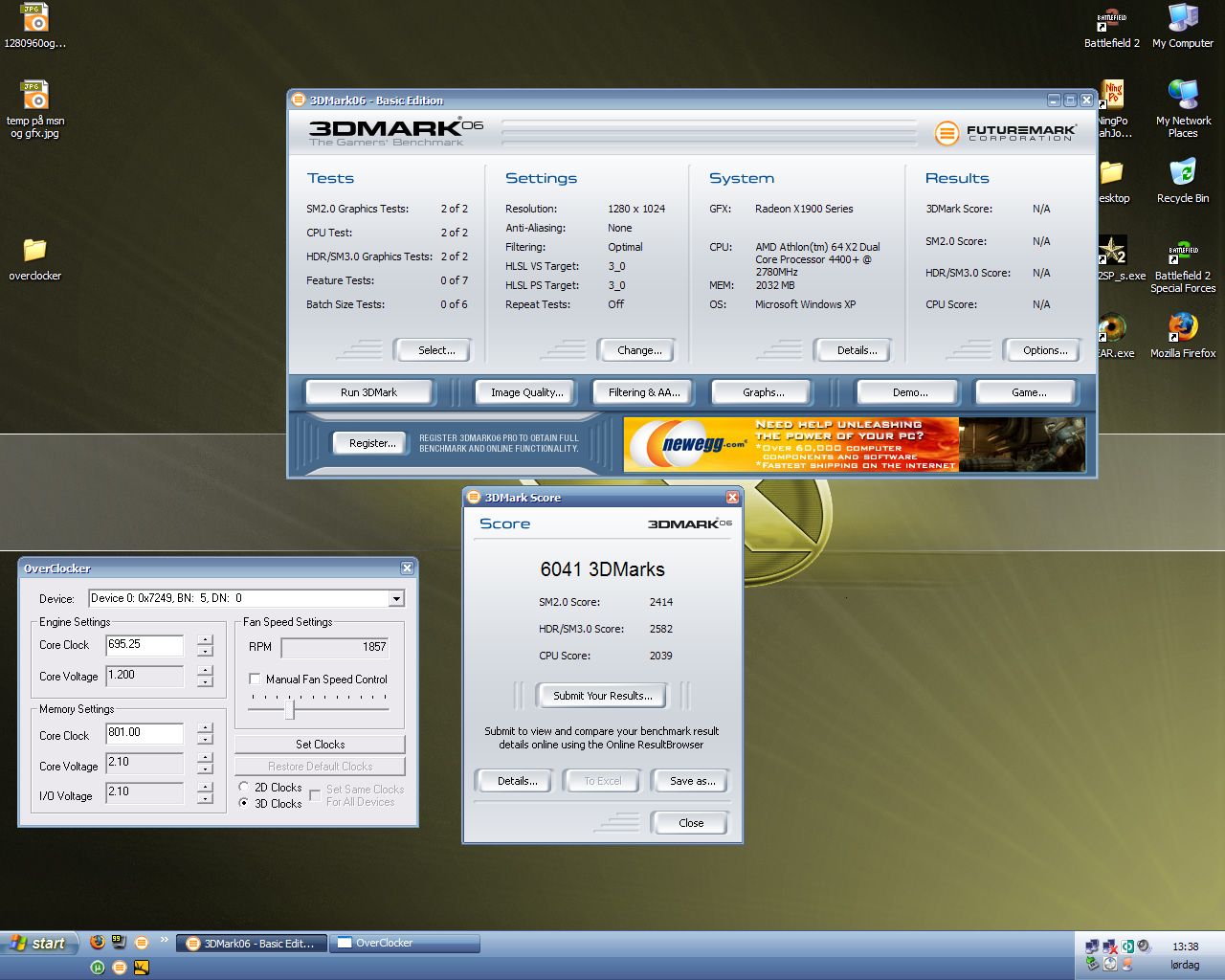
Task: Increase Engine Core Voltage stepper up
Action: pyautogui.click(x=205, y=670)
